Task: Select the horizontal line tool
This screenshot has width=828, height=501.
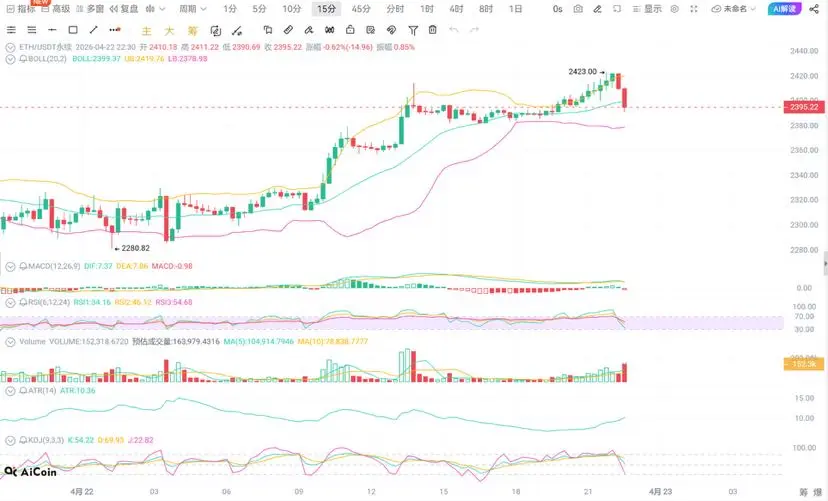Action: pyautogui.click(x=52, y=30)
